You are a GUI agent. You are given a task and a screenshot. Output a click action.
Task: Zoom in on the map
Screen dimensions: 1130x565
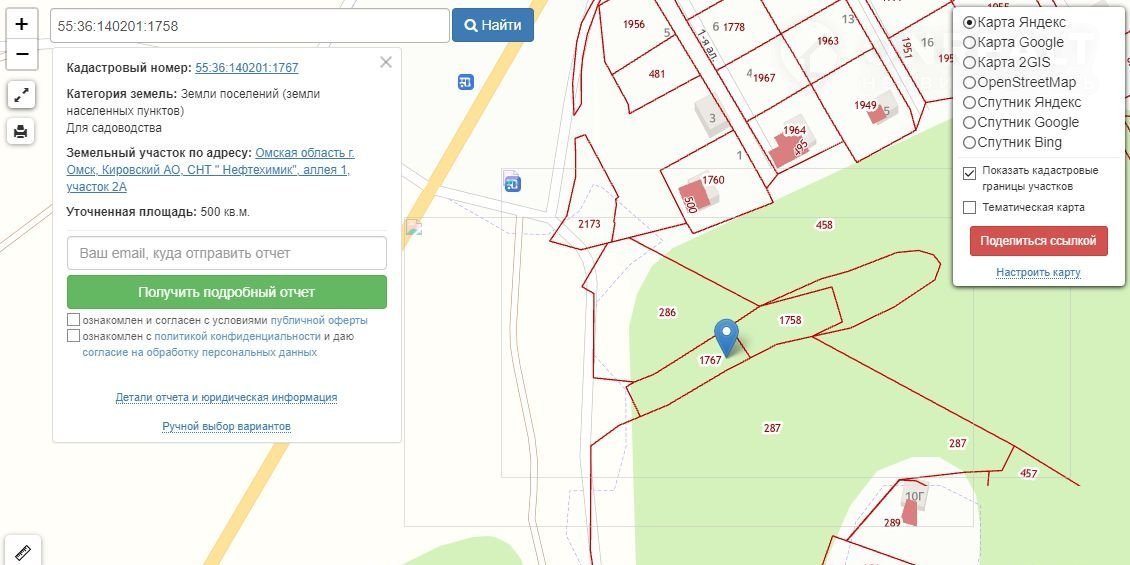coord(21,24)
